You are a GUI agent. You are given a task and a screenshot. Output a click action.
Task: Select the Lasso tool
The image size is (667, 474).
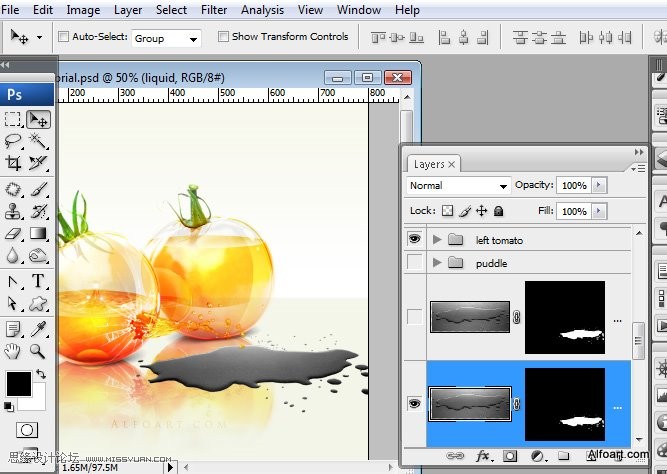13,141
